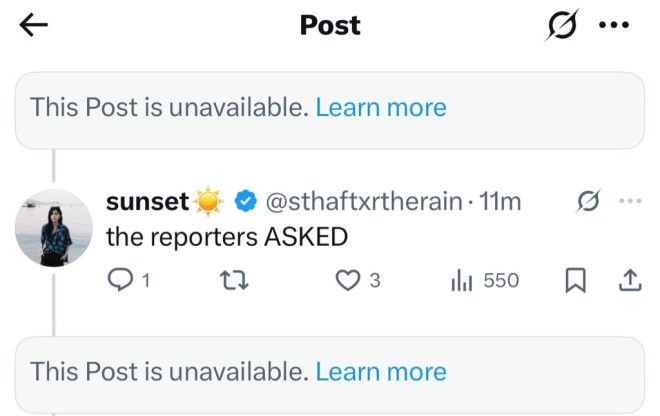The width and height of the screenshot is (660, 416).
Task: Click Learn more in the top unavailable post
Action: point(381,107)
